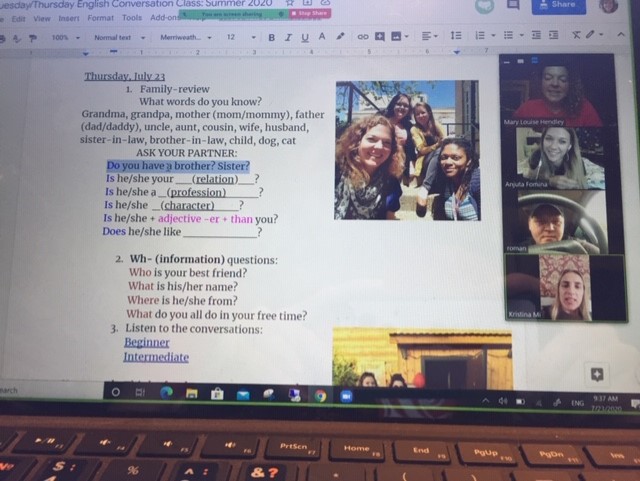Open text alignment options
Image resolution: width=640 pixels, height=481 pixels.
click(x=427, y=36)
